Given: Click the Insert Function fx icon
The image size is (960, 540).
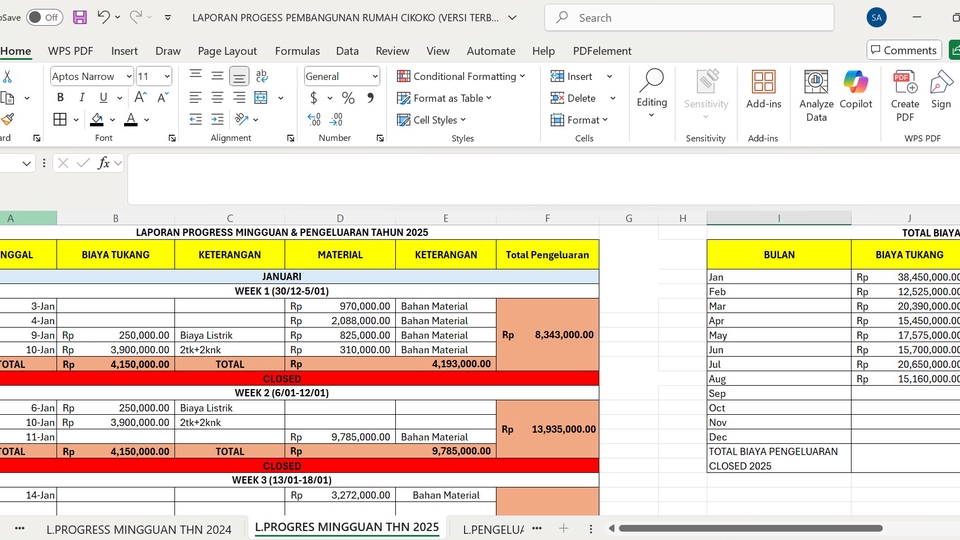Looking at the screenshot, I should point(103,163).
